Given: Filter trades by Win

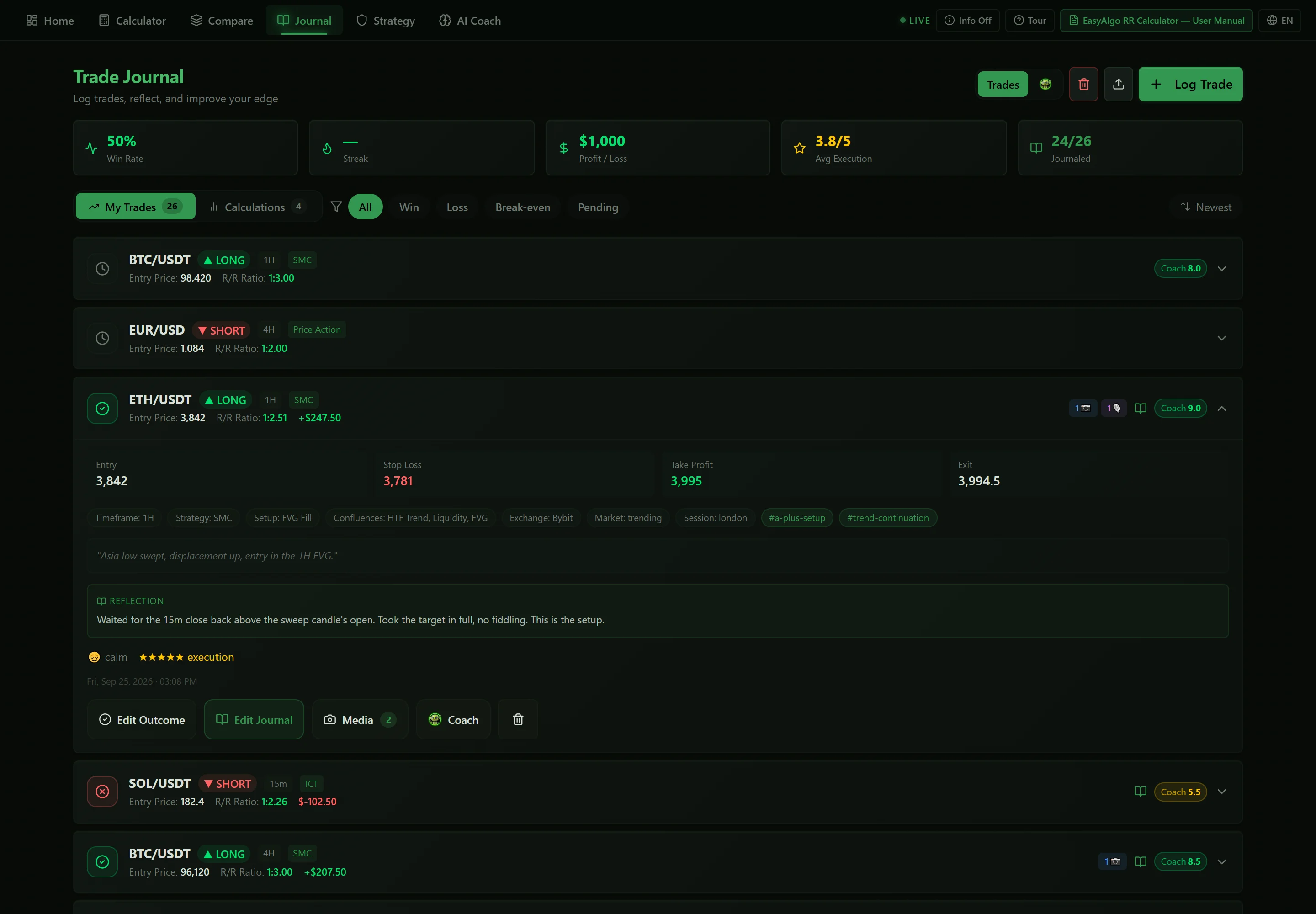Looking at the screenshot, I should 409,207.
